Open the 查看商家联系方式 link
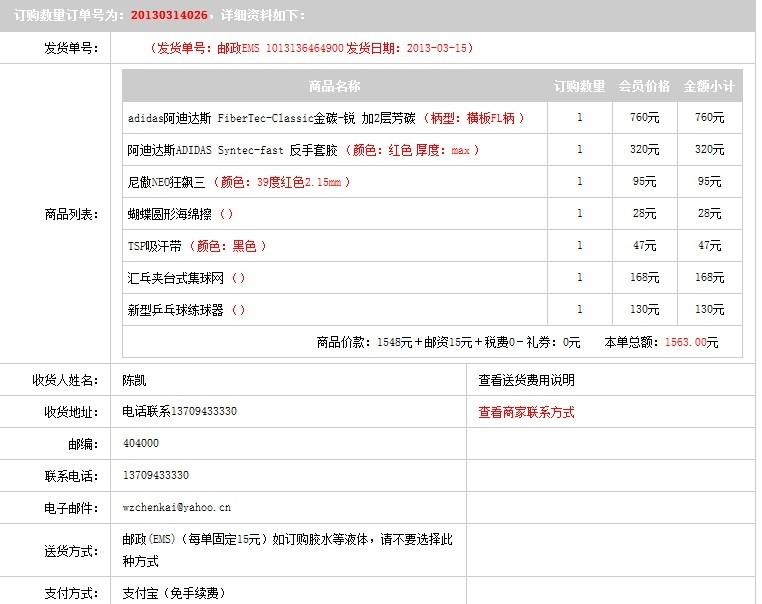The image size is (762, 604). [x=526, y=412]
